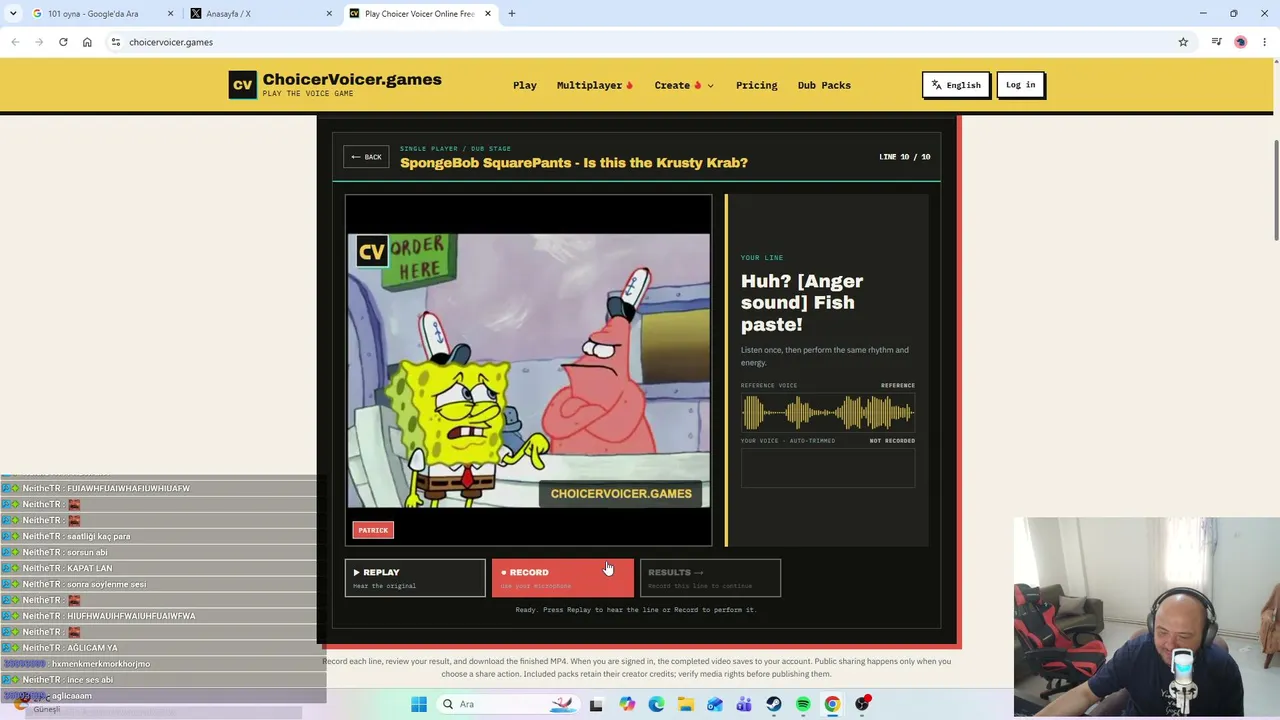The width and height of the screenshot is (1280, 720).
Task: Open the Chrome profile avatar
Action: point(1241,42)
